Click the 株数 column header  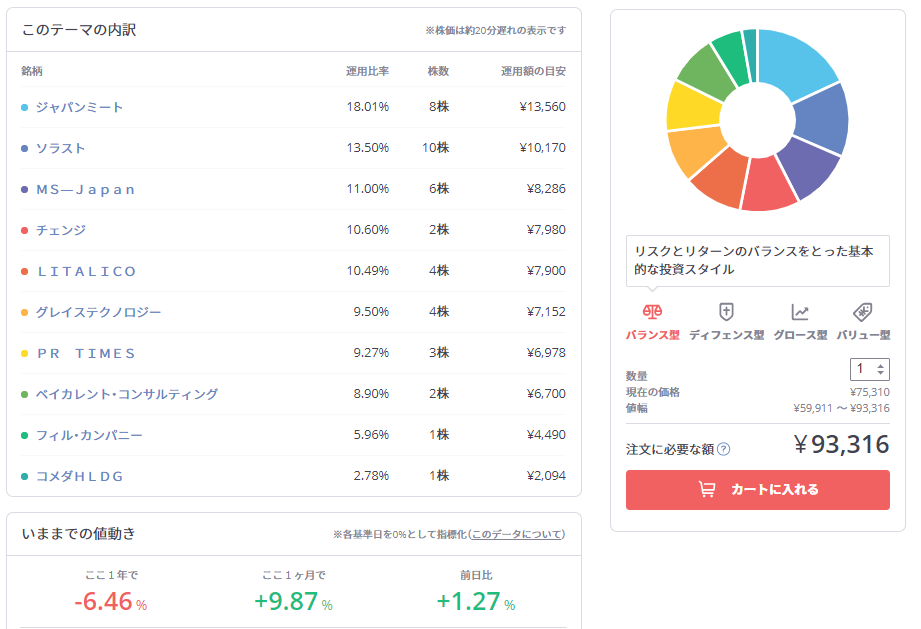tap(438, 71)
